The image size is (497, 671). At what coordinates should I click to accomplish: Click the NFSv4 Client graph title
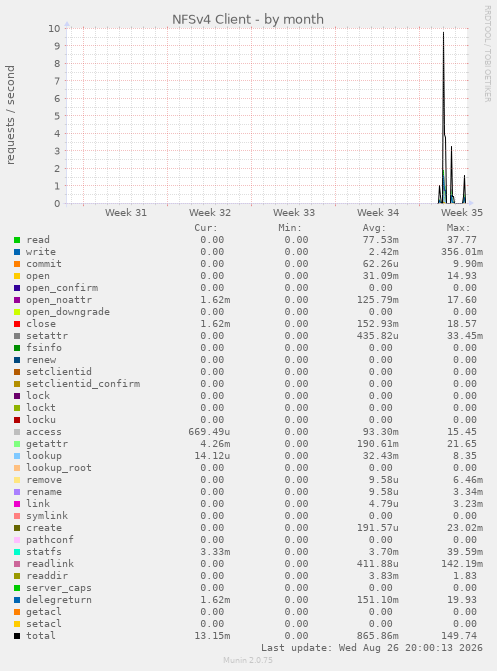248,19
